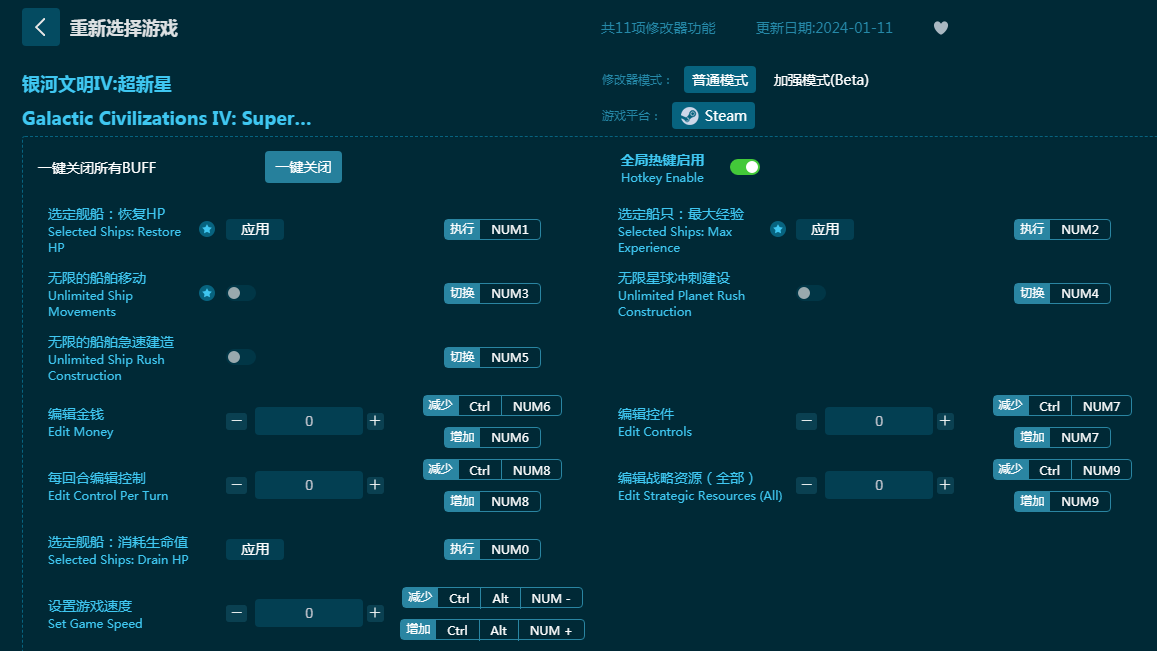Image resolution: width=1157 pixels, height=651 pixels.
Task: Click Edit Controls value field
Action: click(879, 421)
